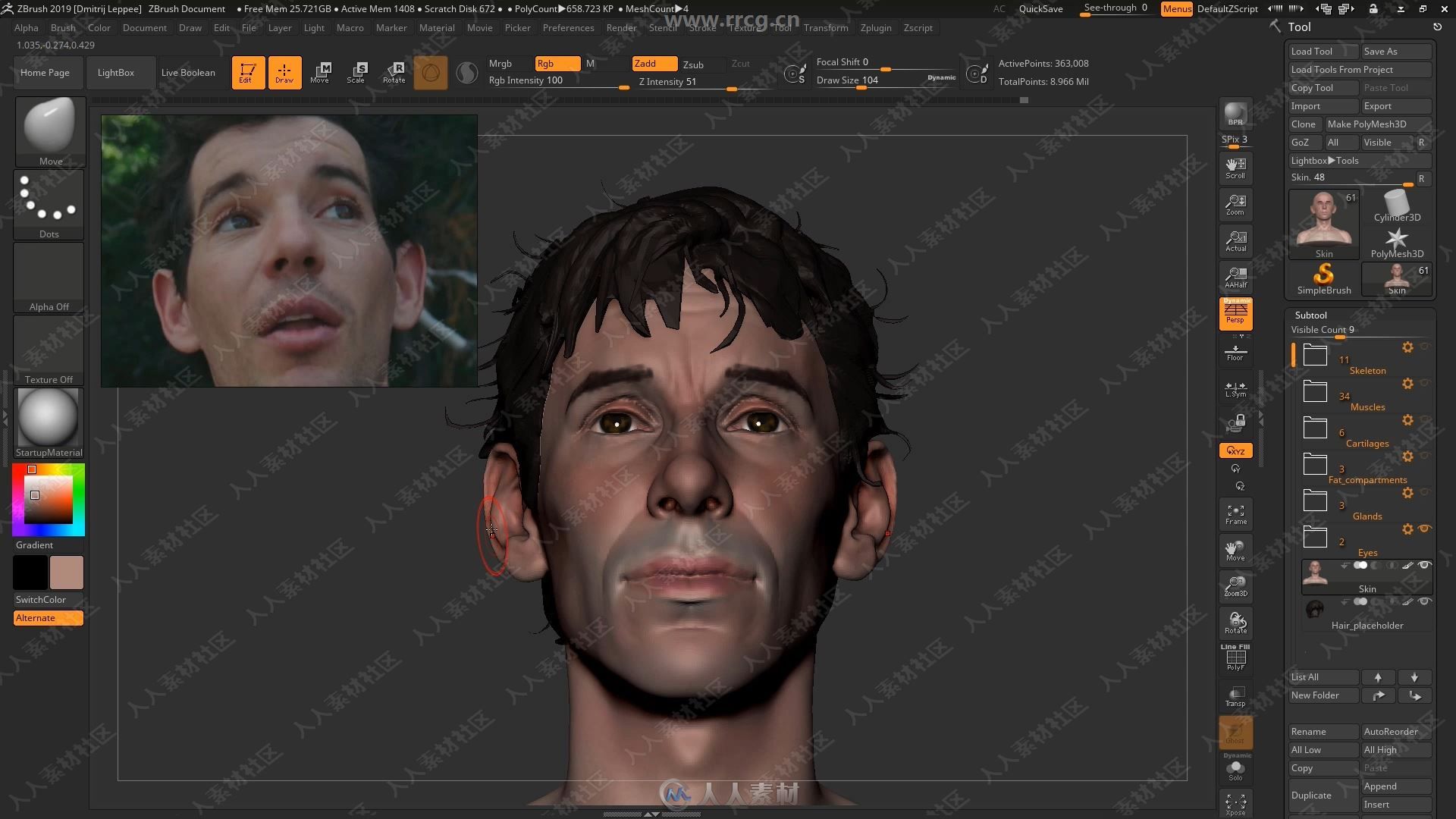Screen dimensions: 1456x819
Task: Select the Move transform tool in top shelf
Action: [x=320, y=73]
